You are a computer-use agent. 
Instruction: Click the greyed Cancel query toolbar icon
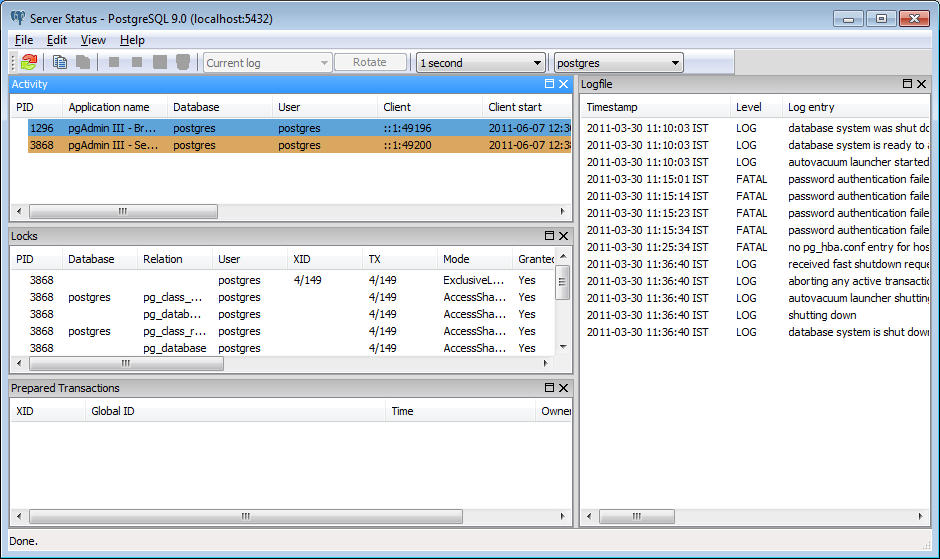[x=114, y=62]
